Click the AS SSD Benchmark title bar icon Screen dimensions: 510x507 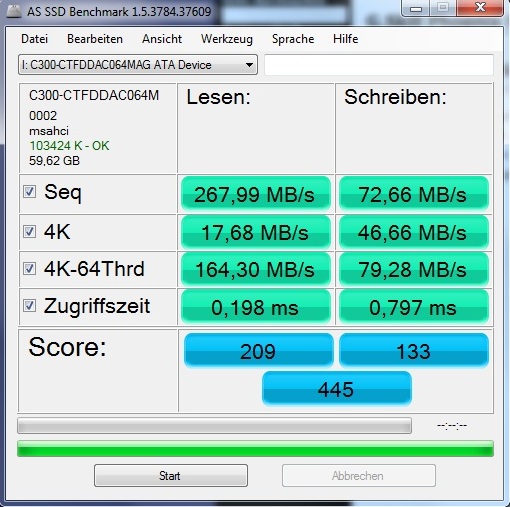[13, 11]
